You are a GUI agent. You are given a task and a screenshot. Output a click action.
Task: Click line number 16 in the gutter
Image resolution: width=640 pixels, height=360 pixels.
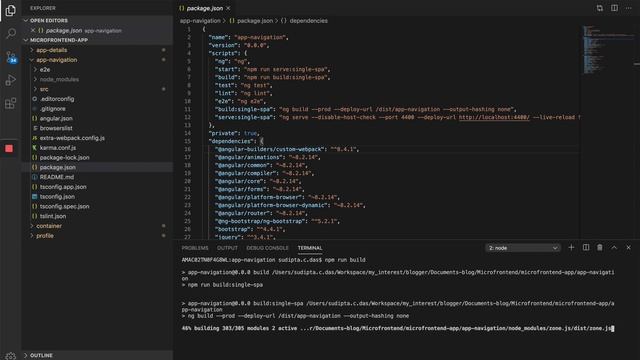(x=187, y=149)
